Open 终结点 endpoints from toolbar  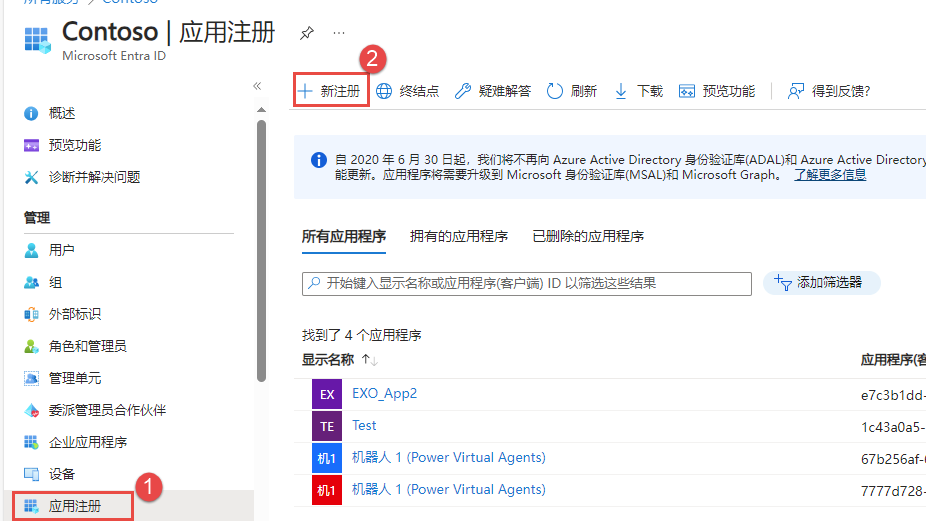[x=408, y=91]
